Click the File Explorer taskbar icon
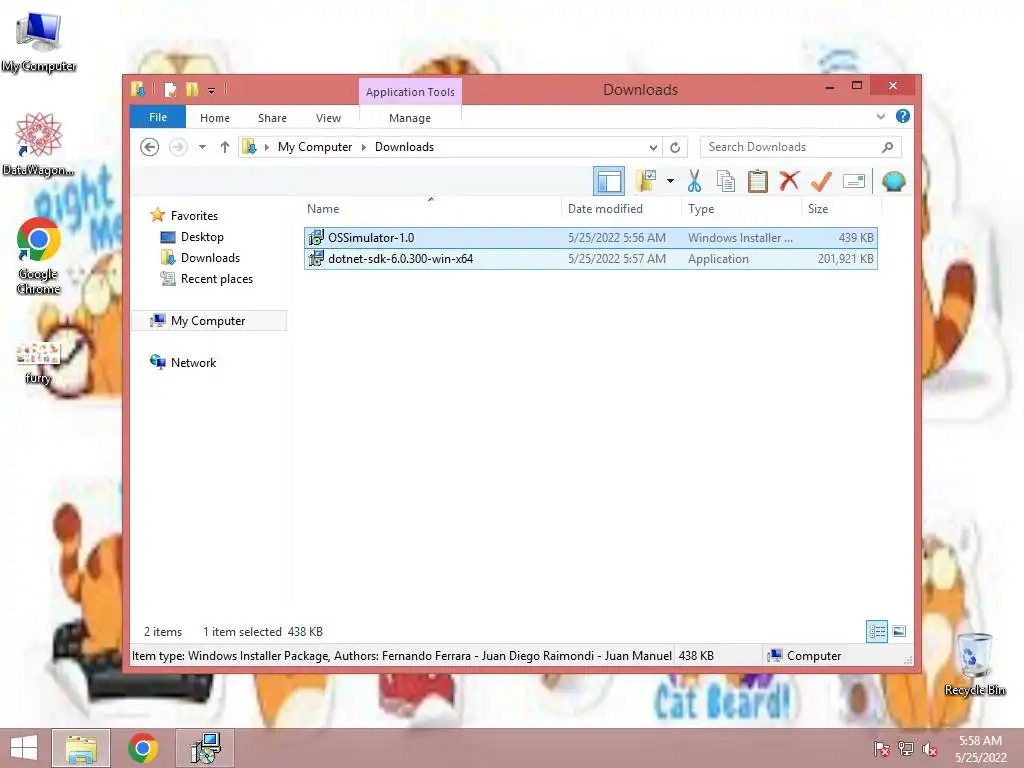The image size is (1024, 768). point(81,748)
